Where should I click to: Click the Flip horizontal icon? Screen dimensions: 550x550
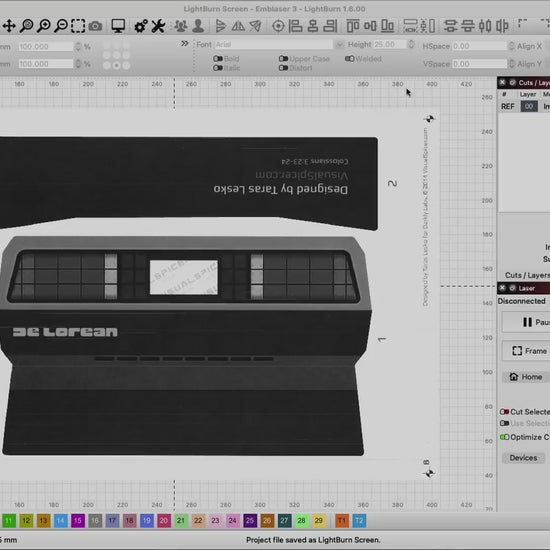(x=221, y=26)
